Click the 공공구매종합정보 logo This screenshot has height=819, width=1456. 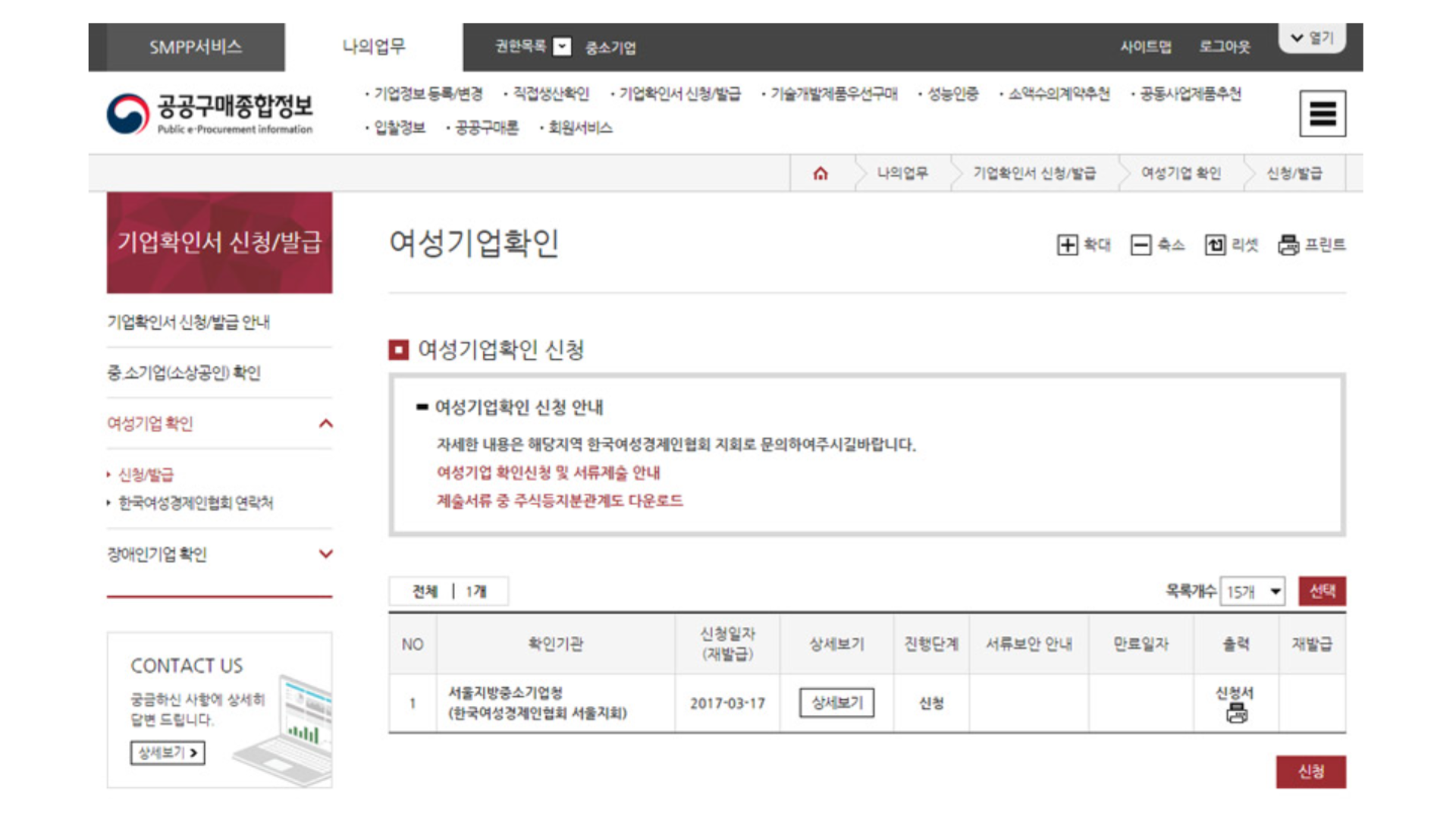coord(210,114)
